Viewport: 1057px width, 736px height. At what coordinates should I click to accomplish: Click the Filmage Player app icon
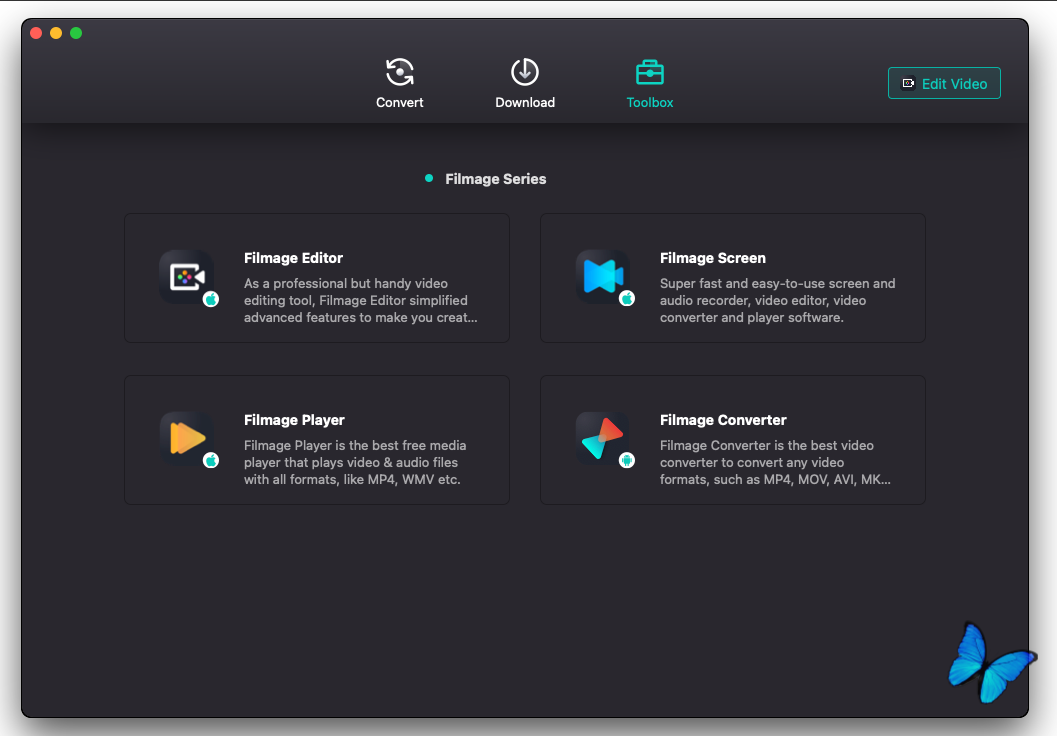click(x=186, y=439)
